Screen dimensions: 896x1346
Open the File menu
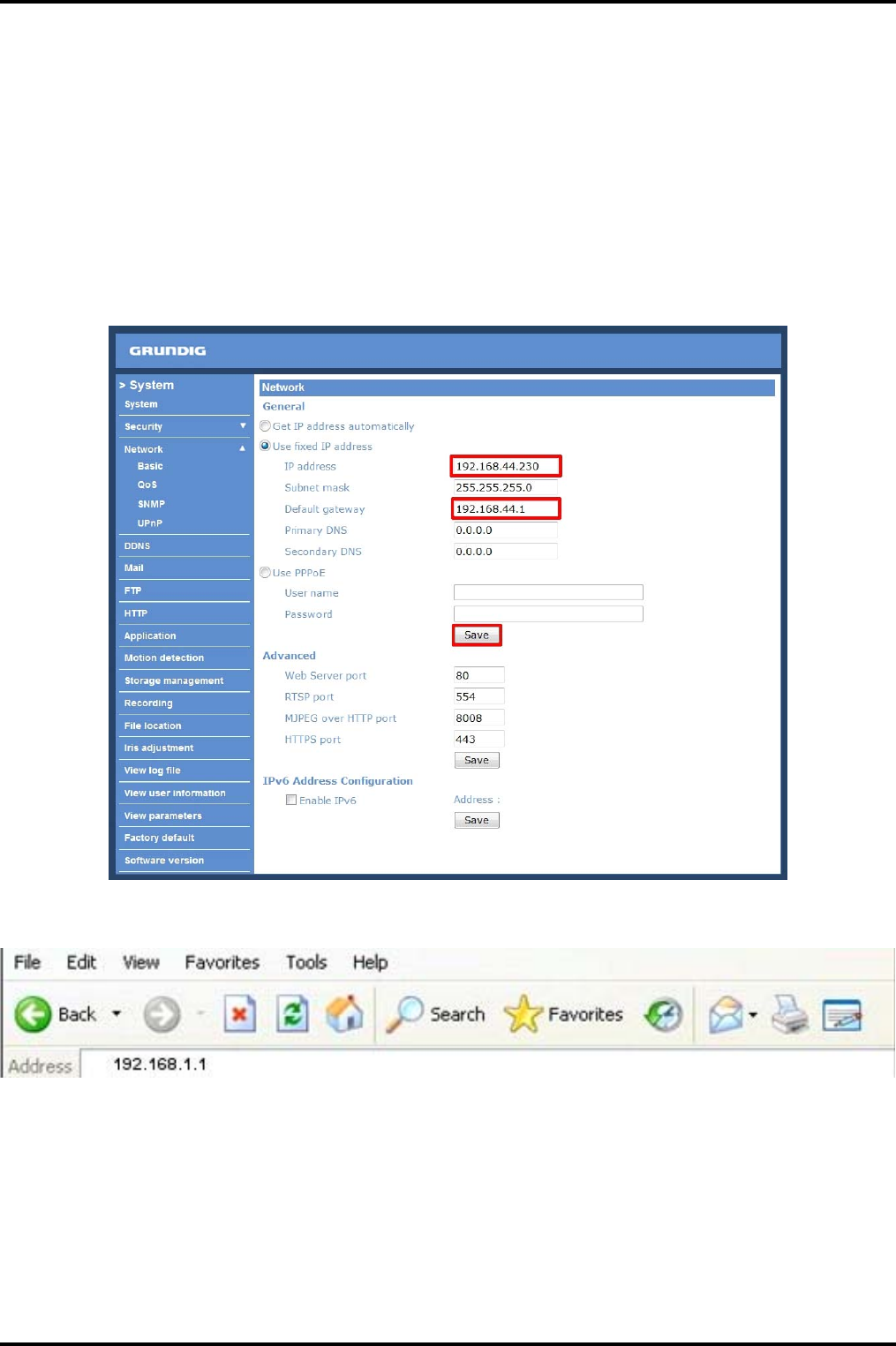(27, 962)
